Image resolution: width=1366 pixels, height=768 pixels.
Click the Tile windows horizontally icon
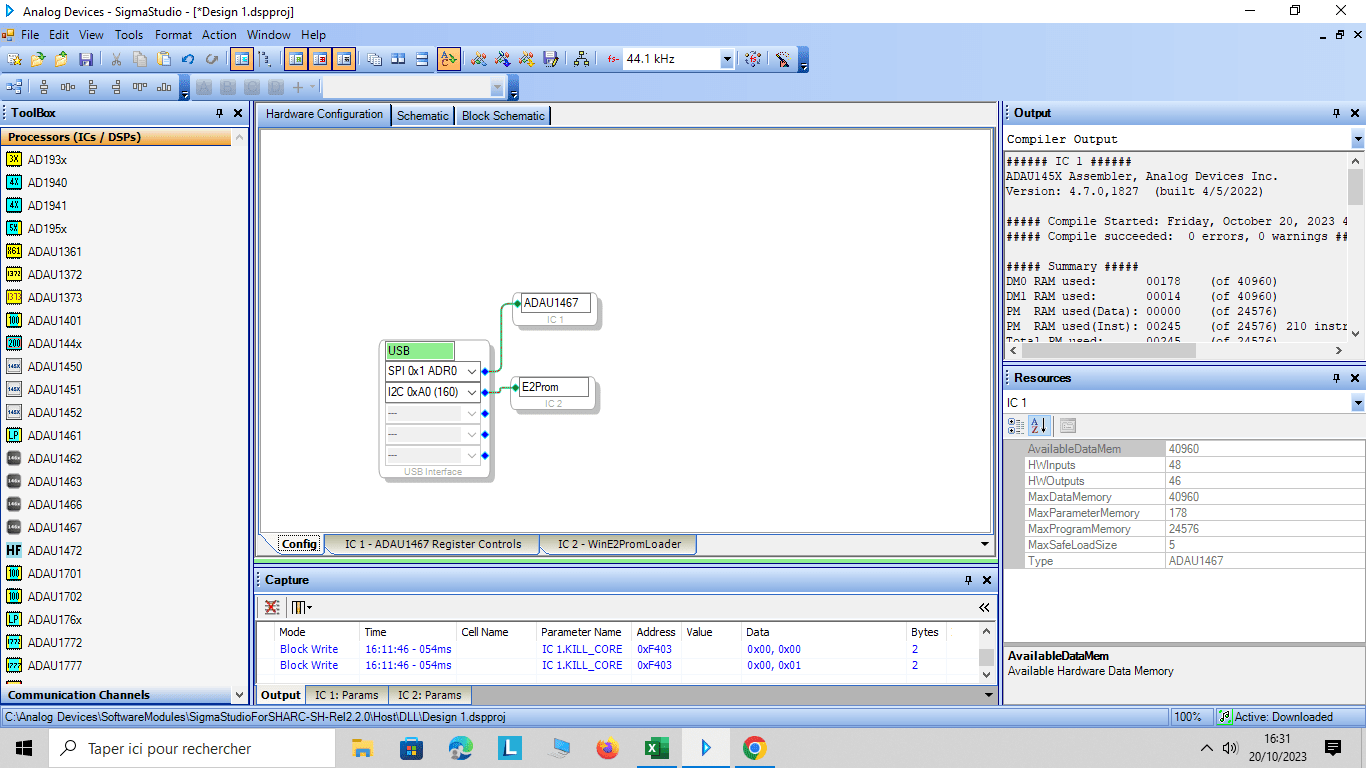(x=422, y=59)
